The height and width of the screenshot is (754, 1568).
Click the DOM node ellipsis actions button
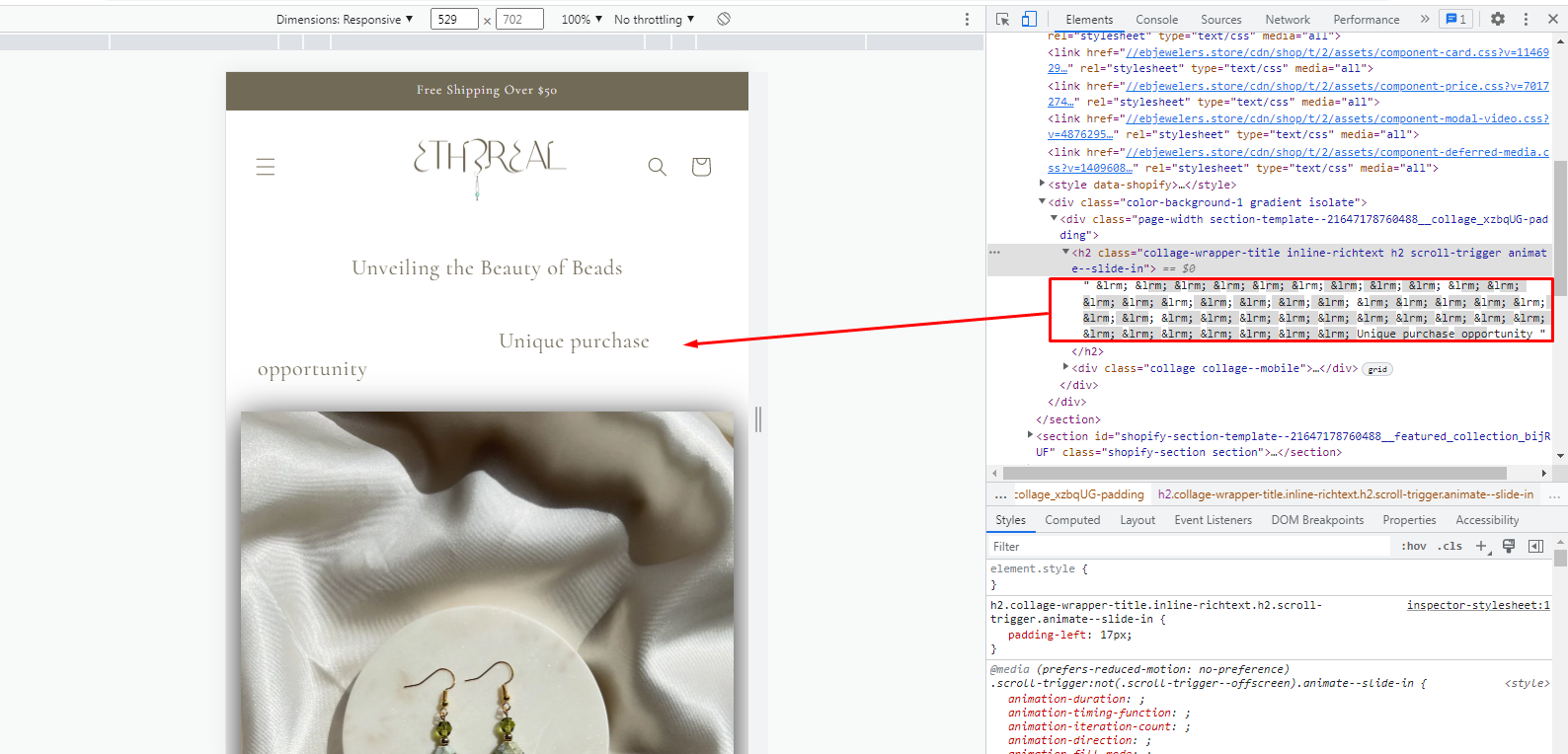(x=995, y=253)
